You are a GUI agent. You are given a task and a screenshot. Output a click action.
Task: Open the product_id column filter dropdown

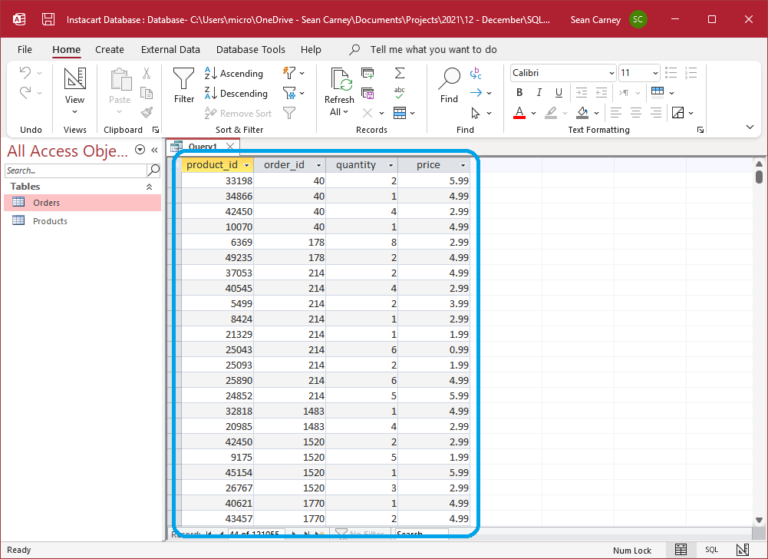tap(246, 165)
